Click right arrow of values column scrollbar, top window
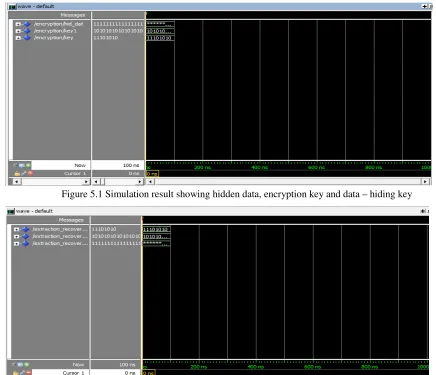The height and width of the screenshot is (375, 436). [140, 182]
